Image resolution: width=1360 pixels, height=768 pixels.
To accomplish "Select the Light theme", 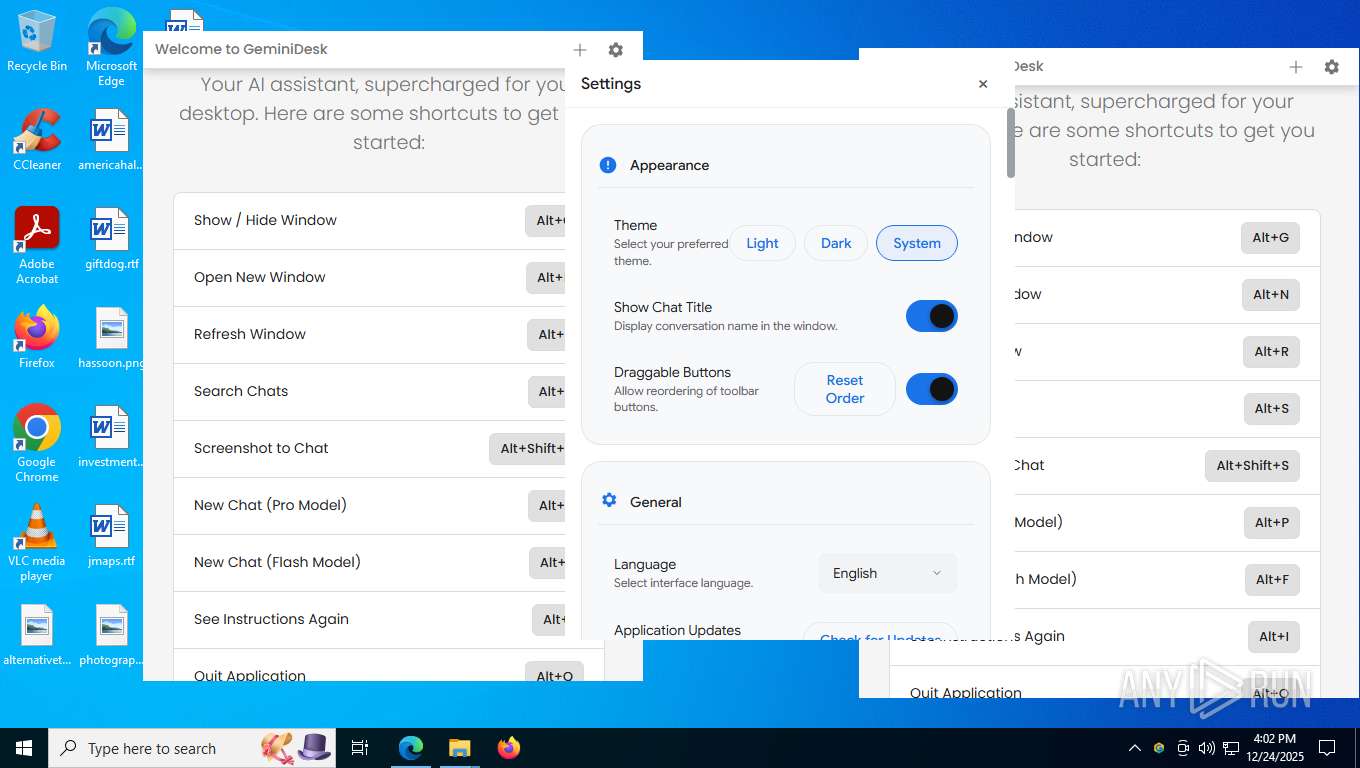I will pyautogui.click(x=762, y=243).
